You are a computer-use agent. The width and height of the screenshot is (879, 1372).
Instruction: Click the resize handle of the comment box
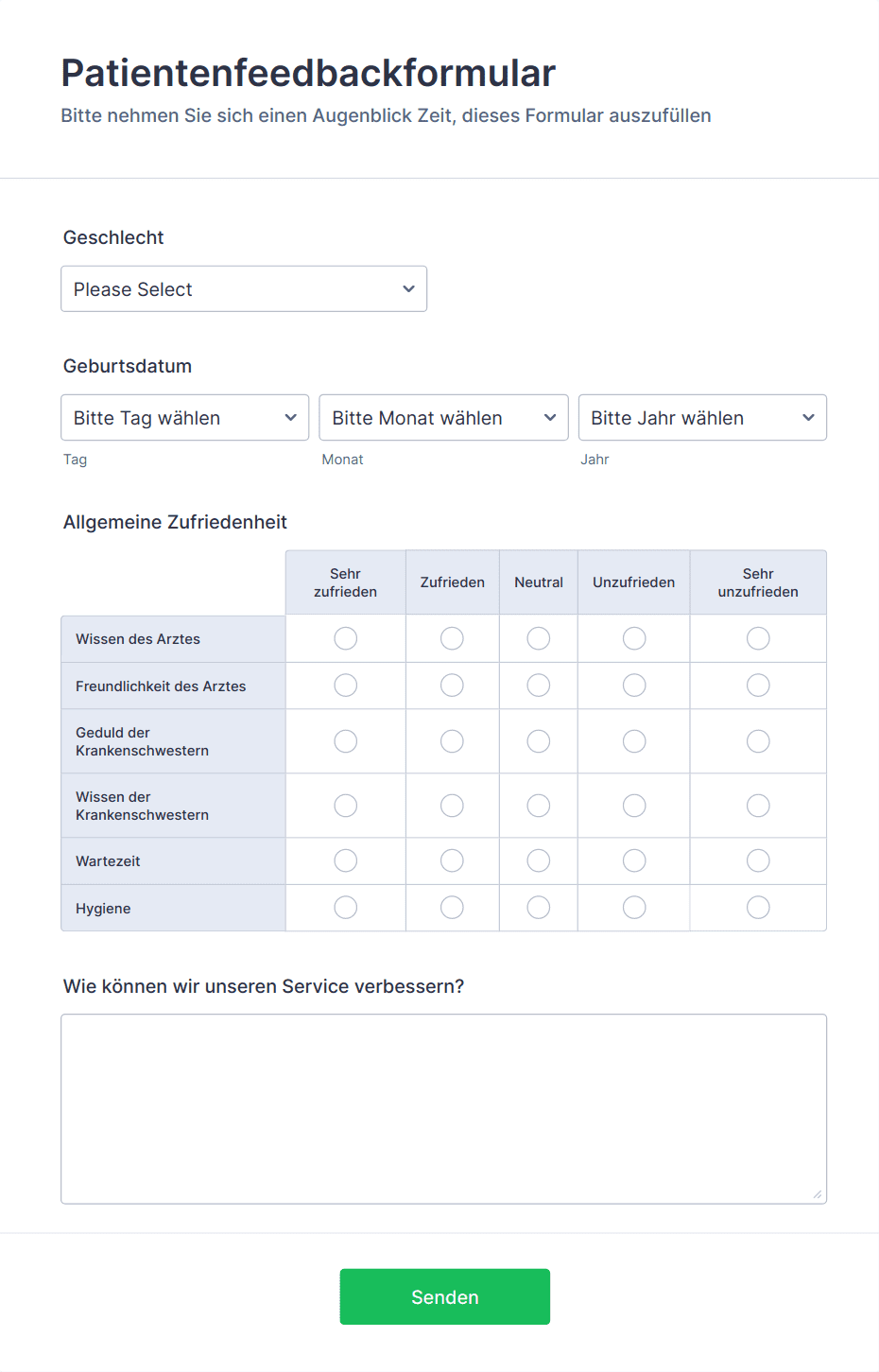tap(817, 1194)
